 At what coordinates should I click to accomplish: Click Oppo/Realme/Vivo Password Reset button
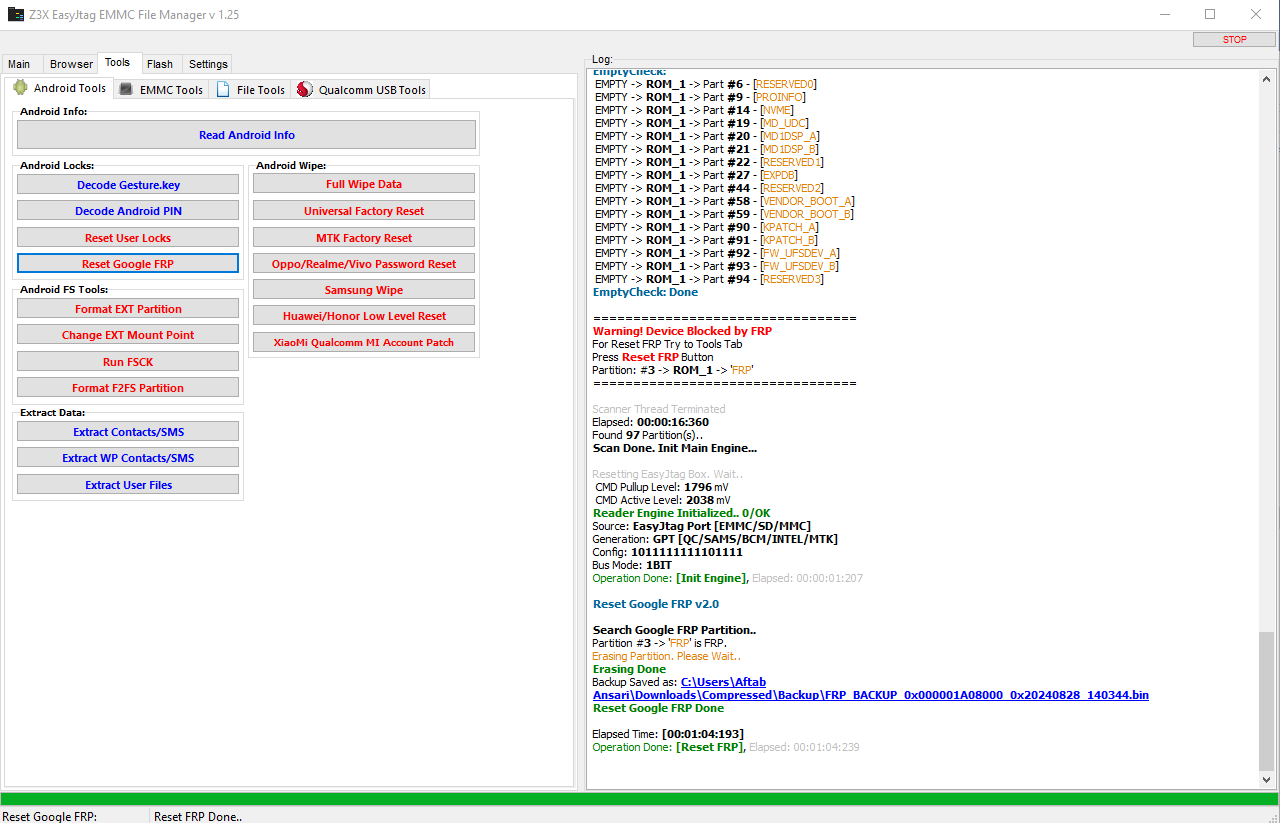coord(364,264)
